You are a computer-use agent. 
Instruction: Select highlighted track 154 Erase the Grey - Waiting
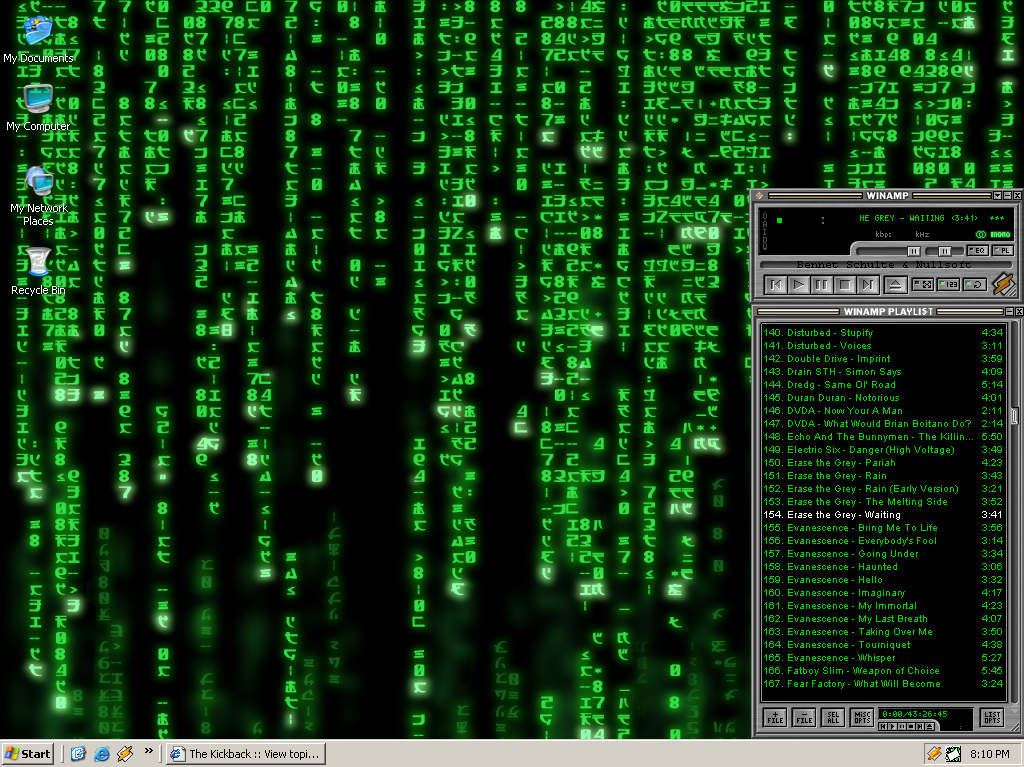pos(883,515)
